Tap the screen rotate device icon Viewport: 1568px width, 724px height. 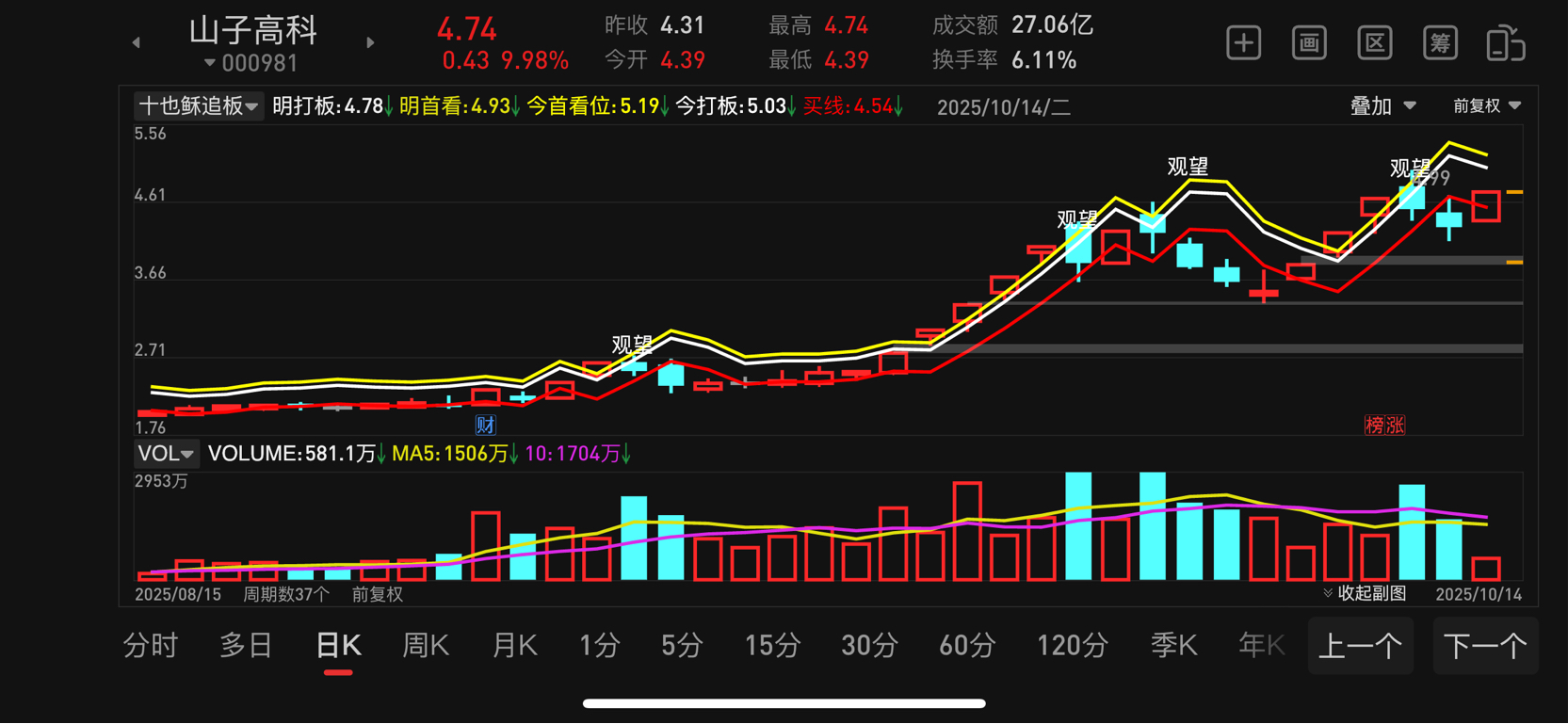point(1506,43)
